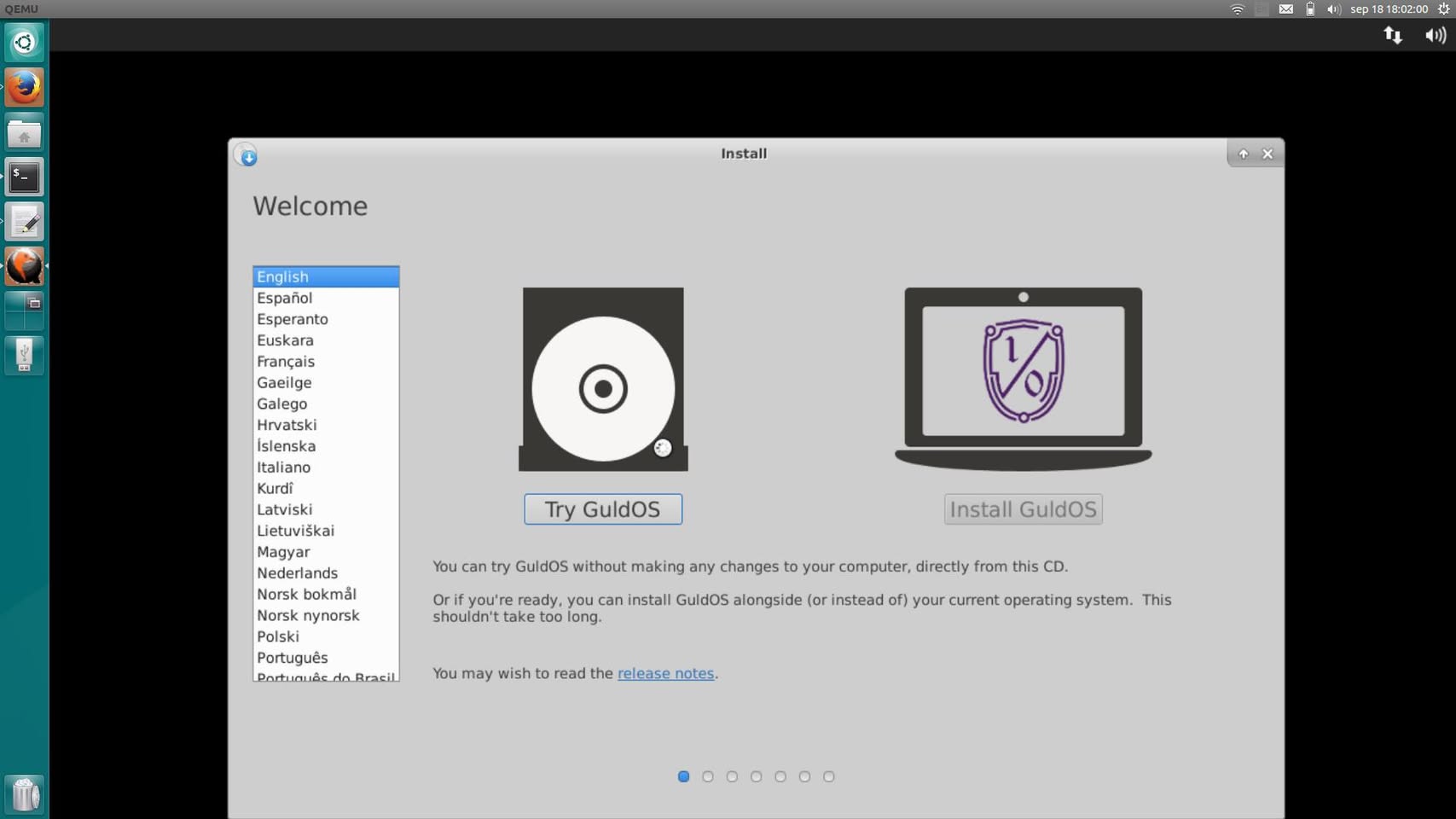The height and width of the screenshot is (819, 1456).
Task: Select Íslenska in the language list
Action: coord(326,446)
